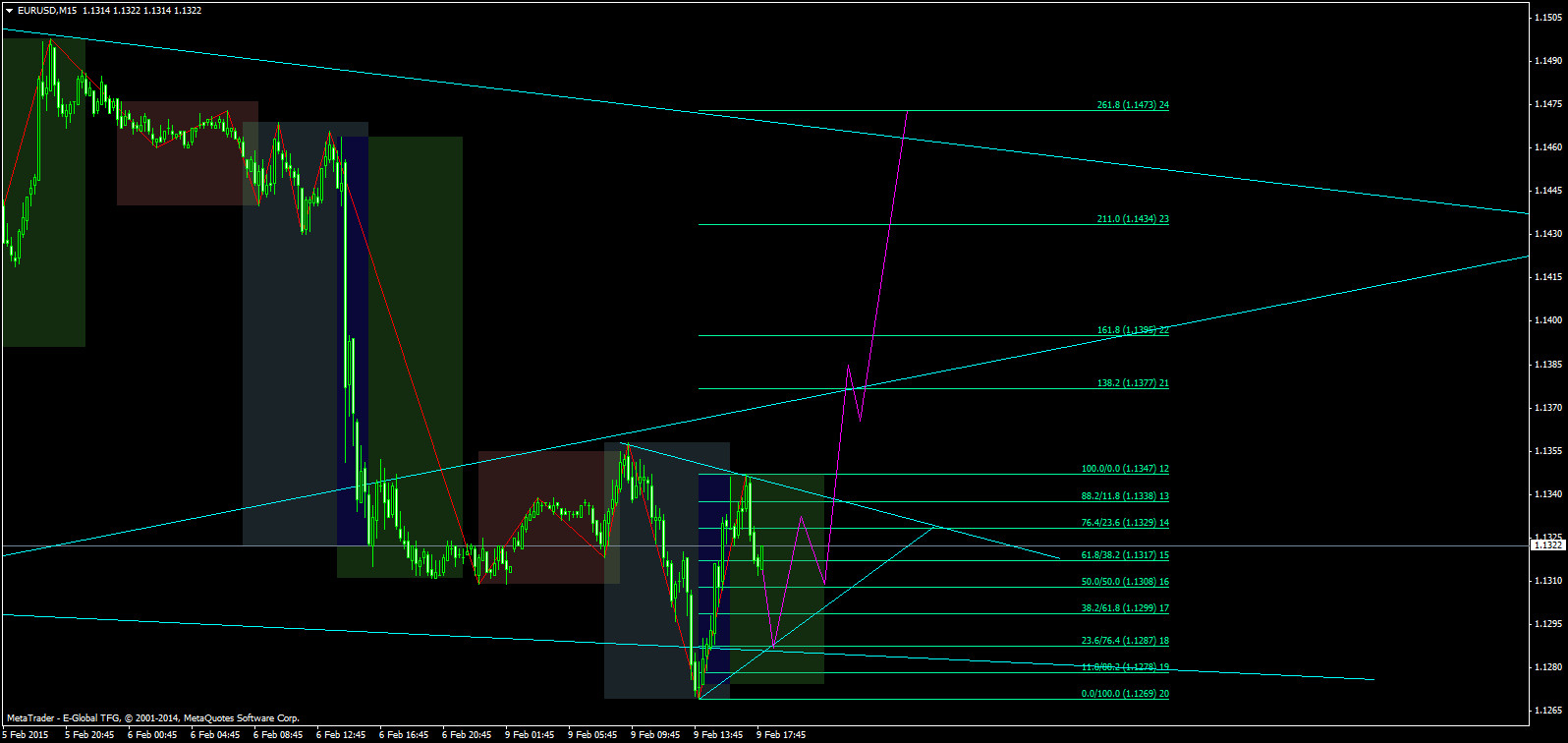Click the 9 Feb 17:45 time axis label
The width and height of the screenshot is (1568, 743).
click(x=781, y=734)
